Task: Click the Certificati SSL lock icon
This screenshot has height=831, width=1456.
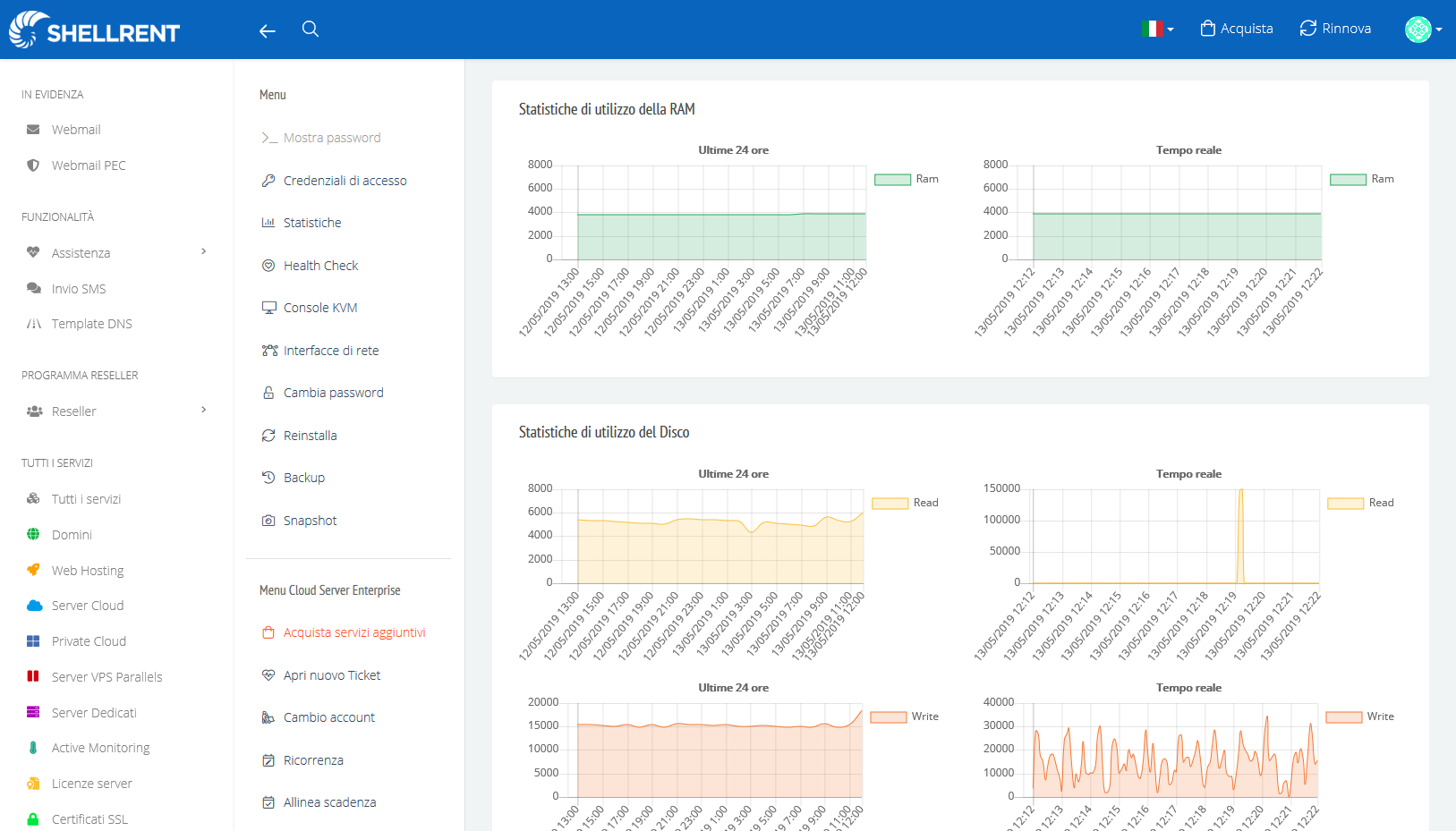Action: click(33, 819)
